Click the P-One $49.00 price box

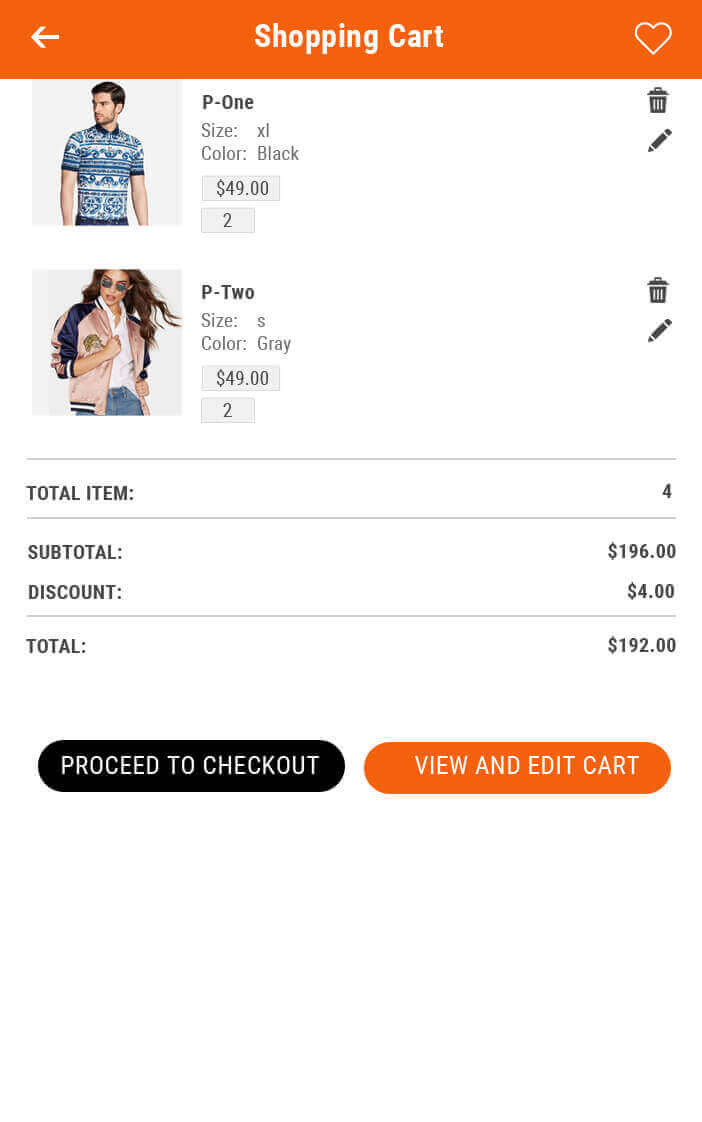[241, 189]
